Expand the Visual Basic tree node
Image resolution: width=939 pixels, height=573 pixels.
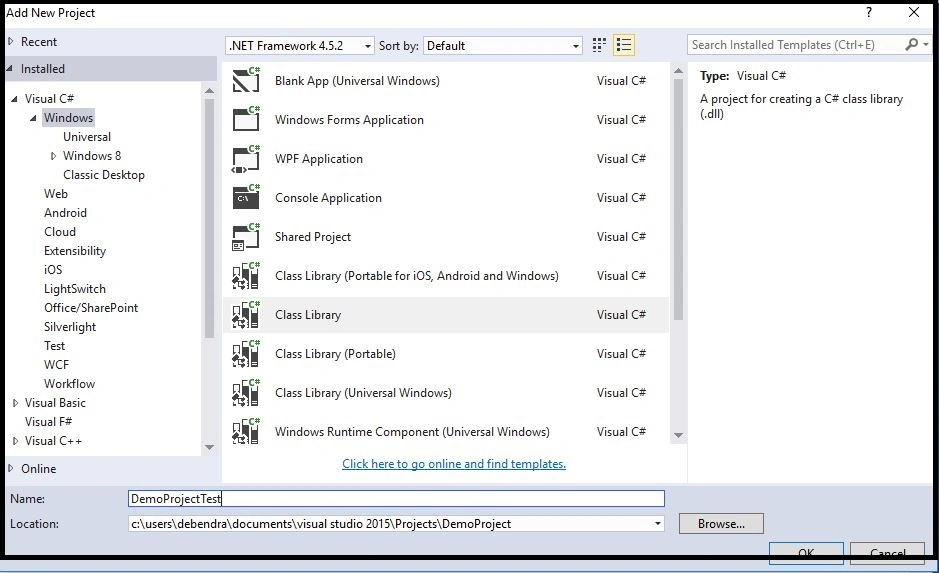coord(16,403)
